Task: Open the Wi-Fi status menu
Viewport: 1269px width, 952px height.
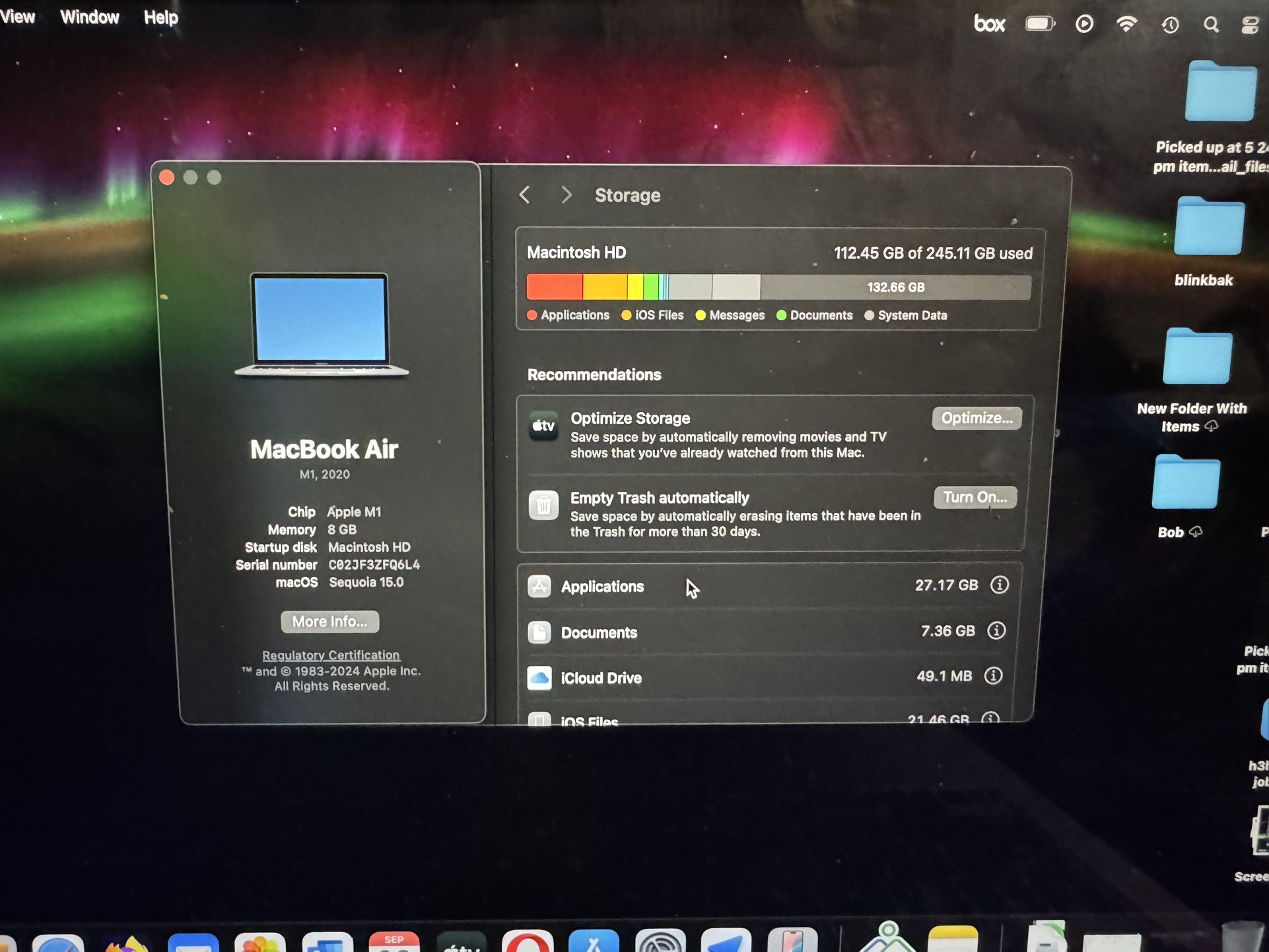Action: click(1126, 24)
